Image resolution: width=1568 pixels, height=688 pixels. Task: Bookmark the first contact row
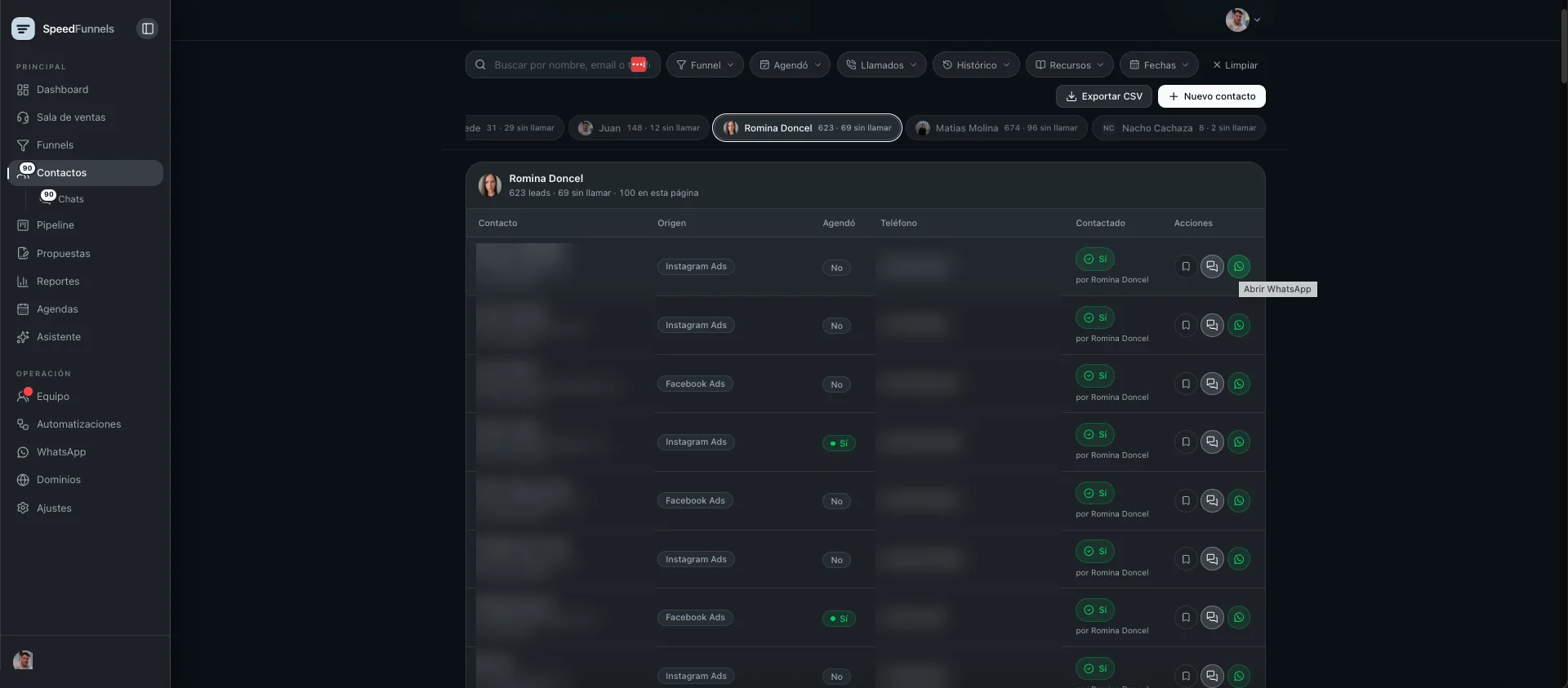1186,267
